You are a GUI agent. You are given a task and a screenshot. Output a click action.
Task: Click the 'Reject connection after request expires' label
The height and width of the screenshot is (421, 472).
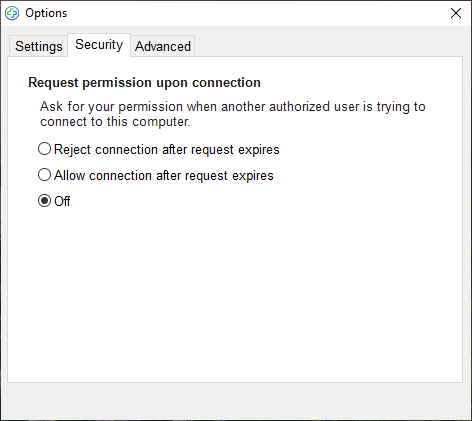pos(167,149)
